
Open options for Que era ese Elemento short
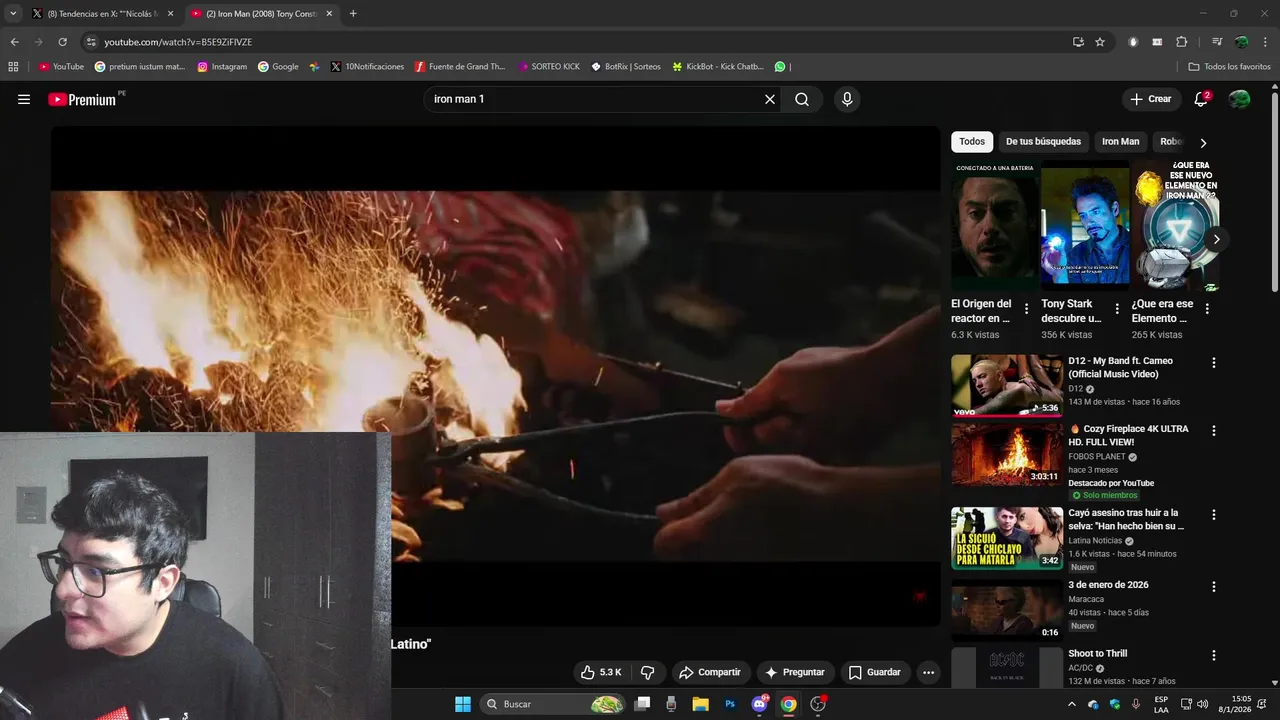click(1207, 309)
